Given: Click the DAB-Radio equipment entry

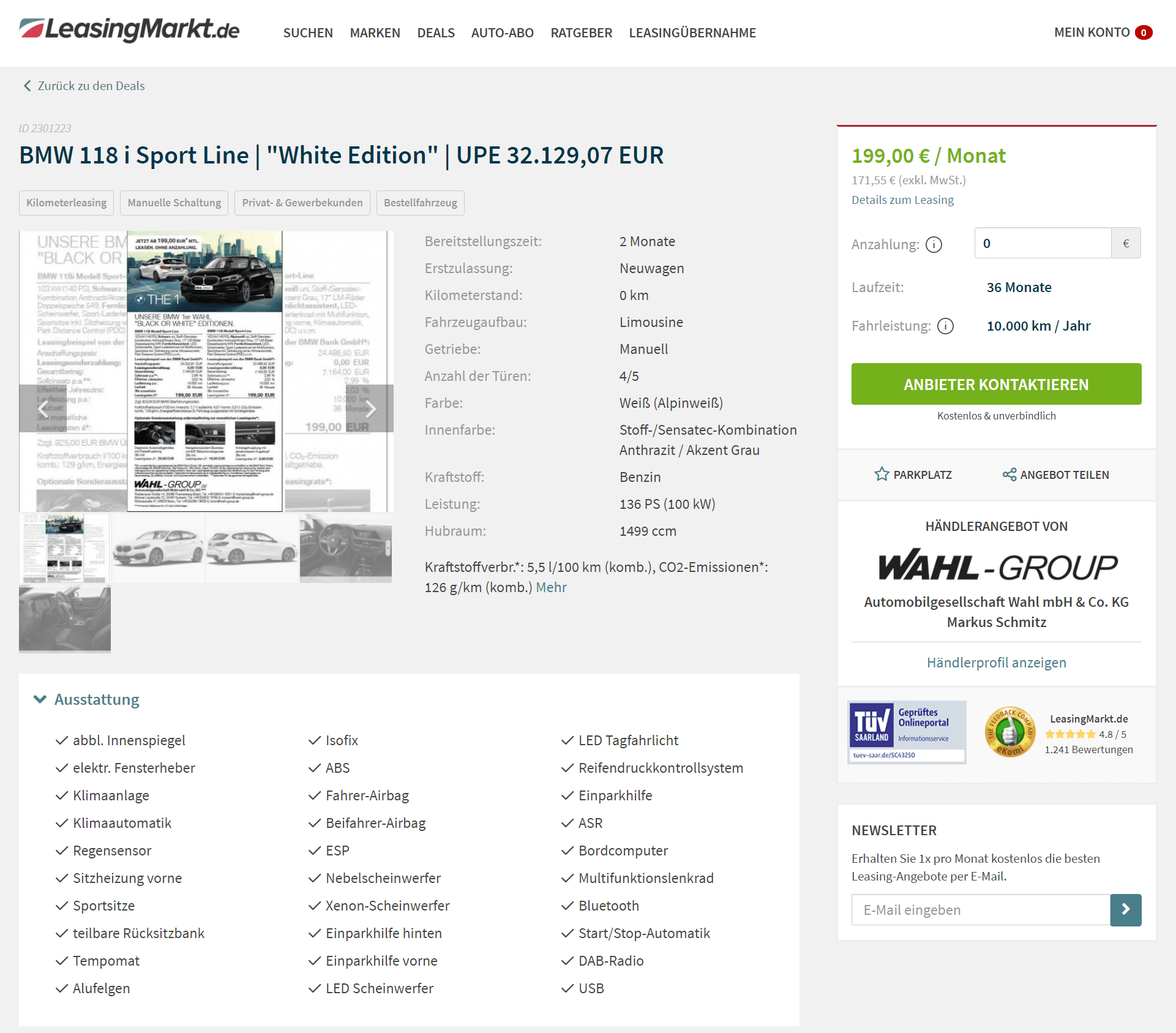Looking at the screenshot, I should [611, 961].
